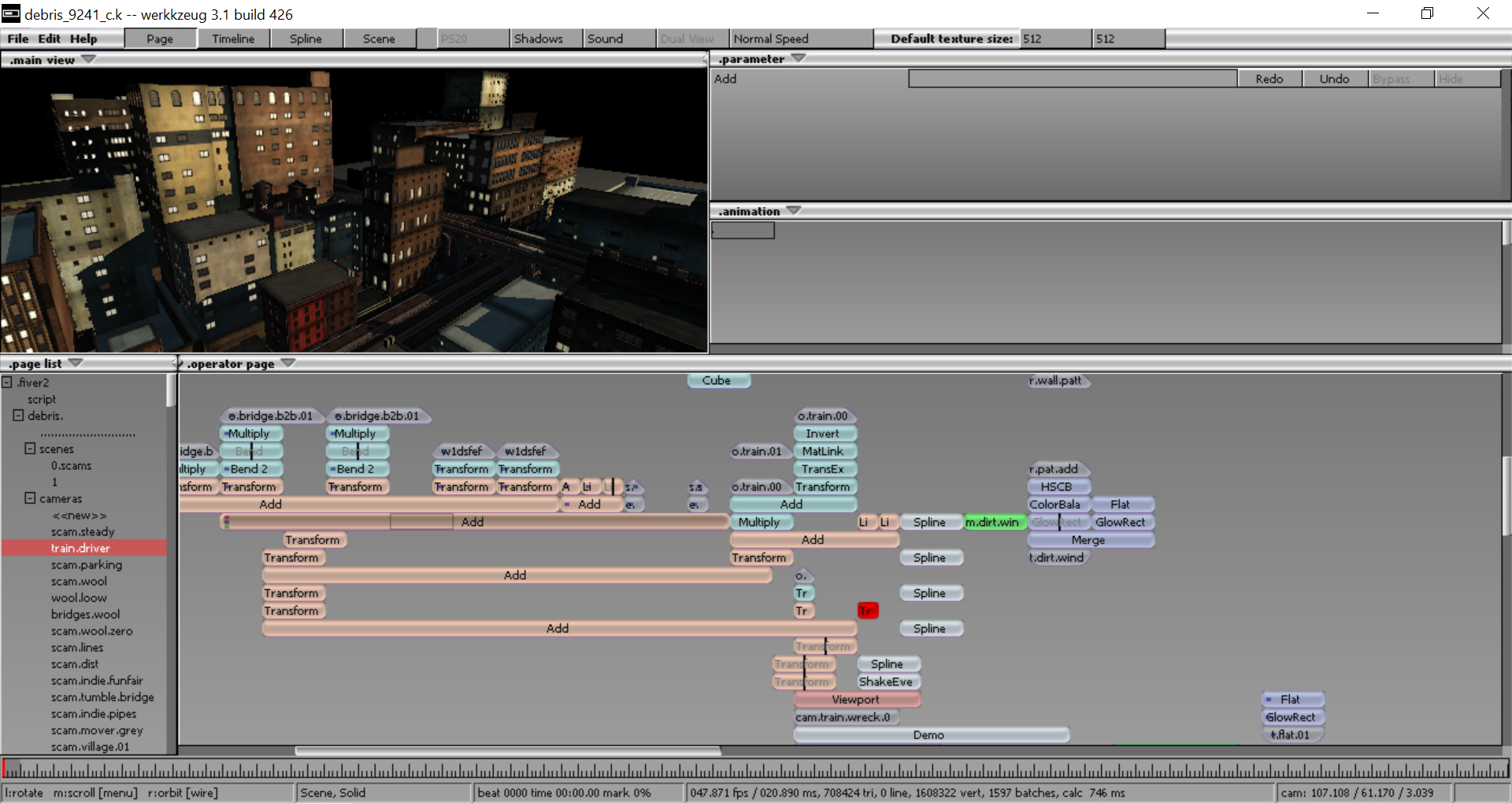This screenshot has width=1512, height=804.
Task: Click on the bottom timeline ruler
Action: pos(756,769)
